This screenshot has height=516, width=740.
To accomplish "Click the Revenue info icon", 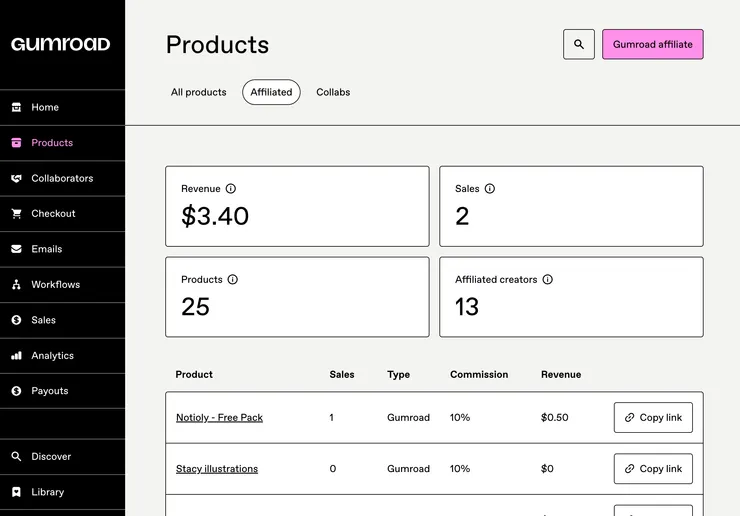I will pyautogui.click(x=231, y=189).
